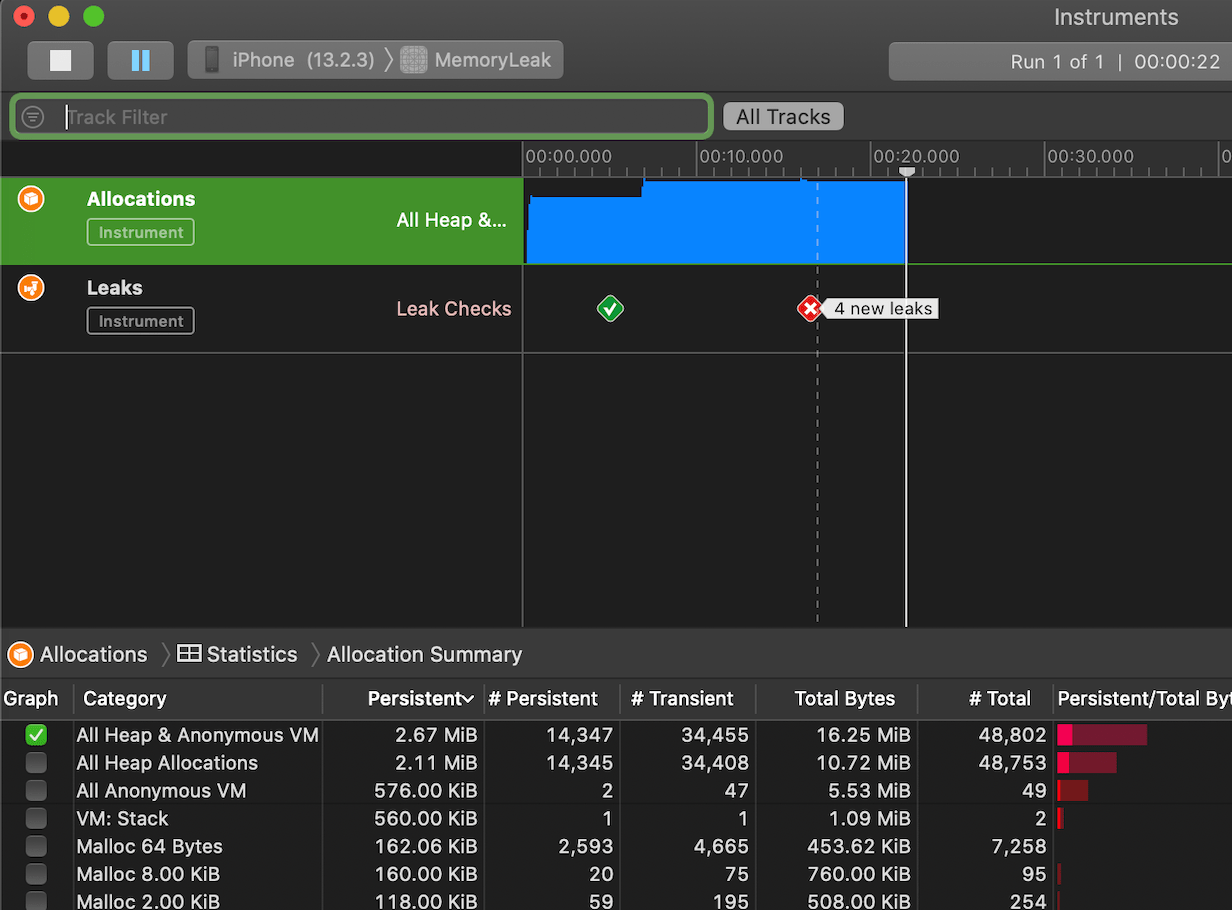Click the Statistics grid icon
Viewport: 1232px width, 910px height.
point(189,654)
